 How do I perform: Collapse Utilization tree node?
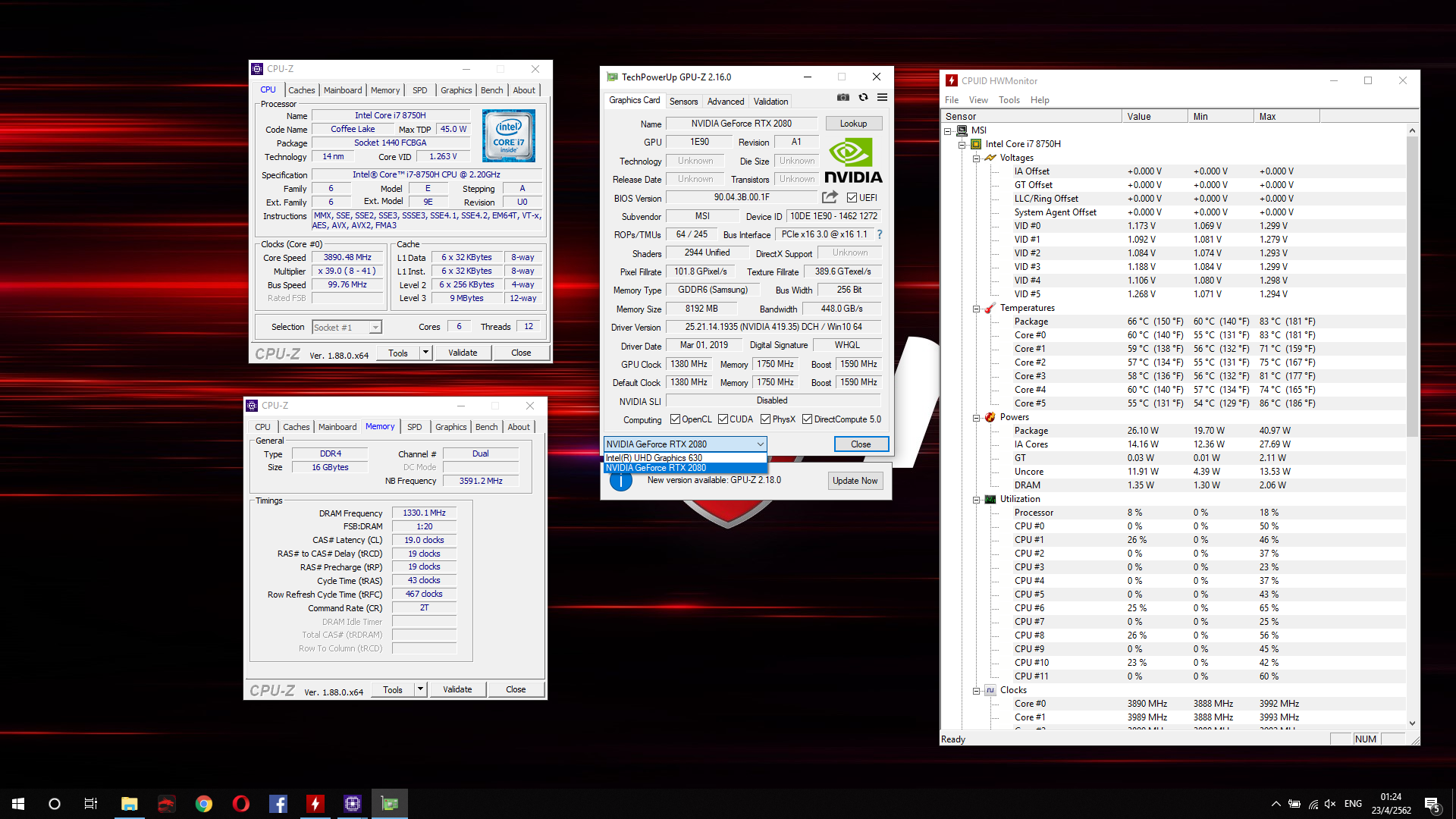pyautogui.click(x=976, y=499)
